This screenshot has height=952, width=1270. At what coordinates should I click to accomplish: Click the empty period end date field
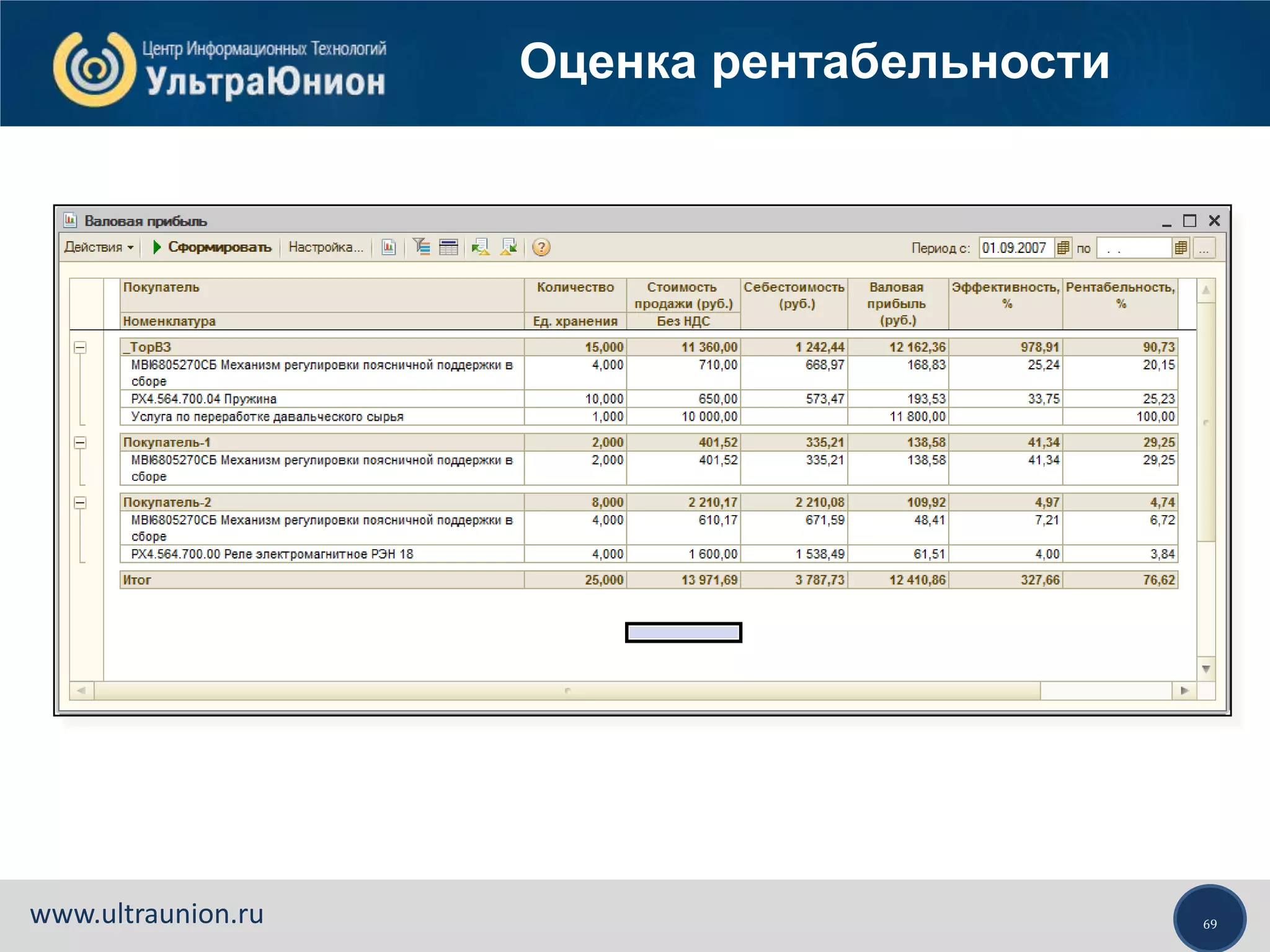click(1134, 248)
